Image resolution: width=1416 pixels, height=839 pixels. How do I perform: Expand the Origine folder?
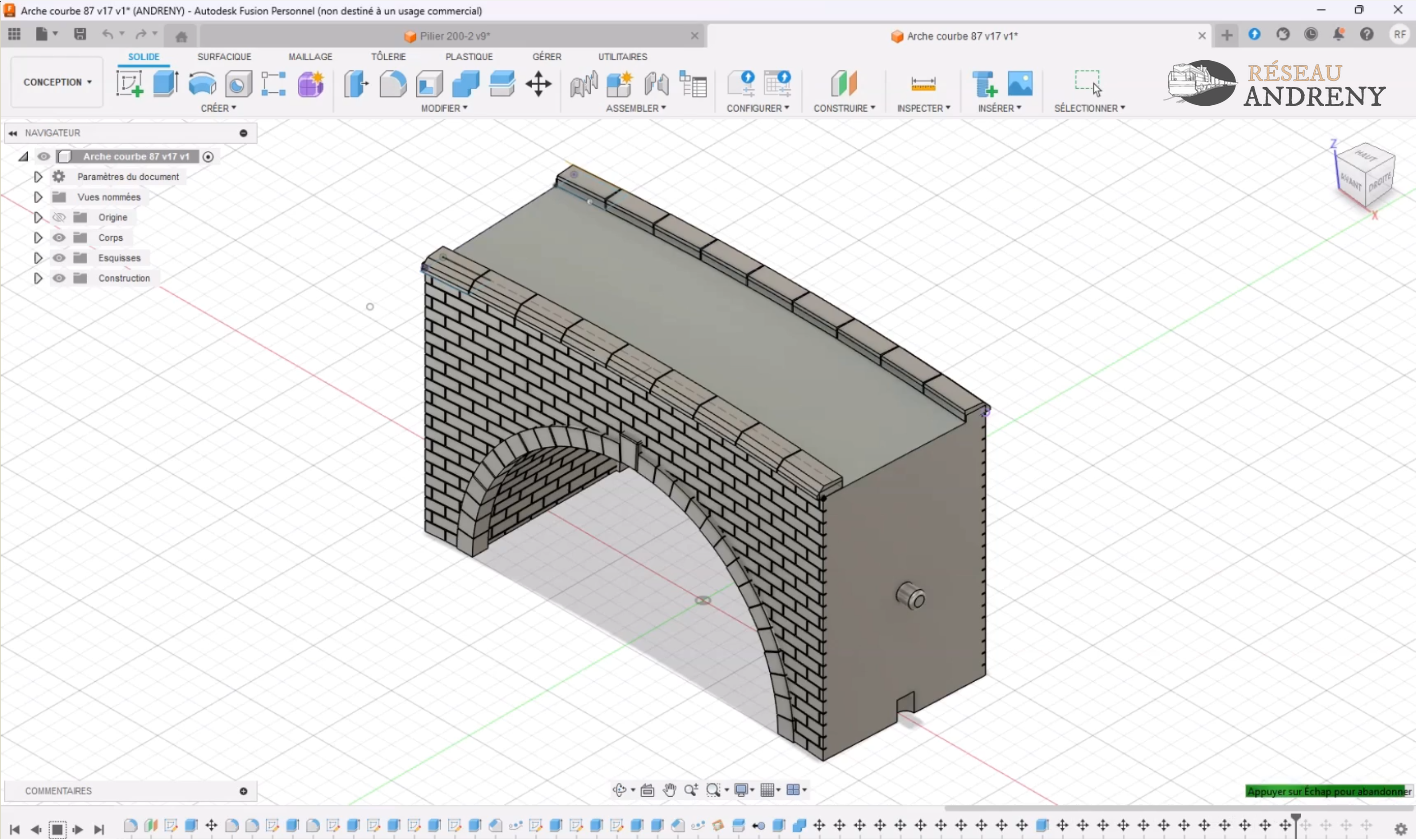38,217
